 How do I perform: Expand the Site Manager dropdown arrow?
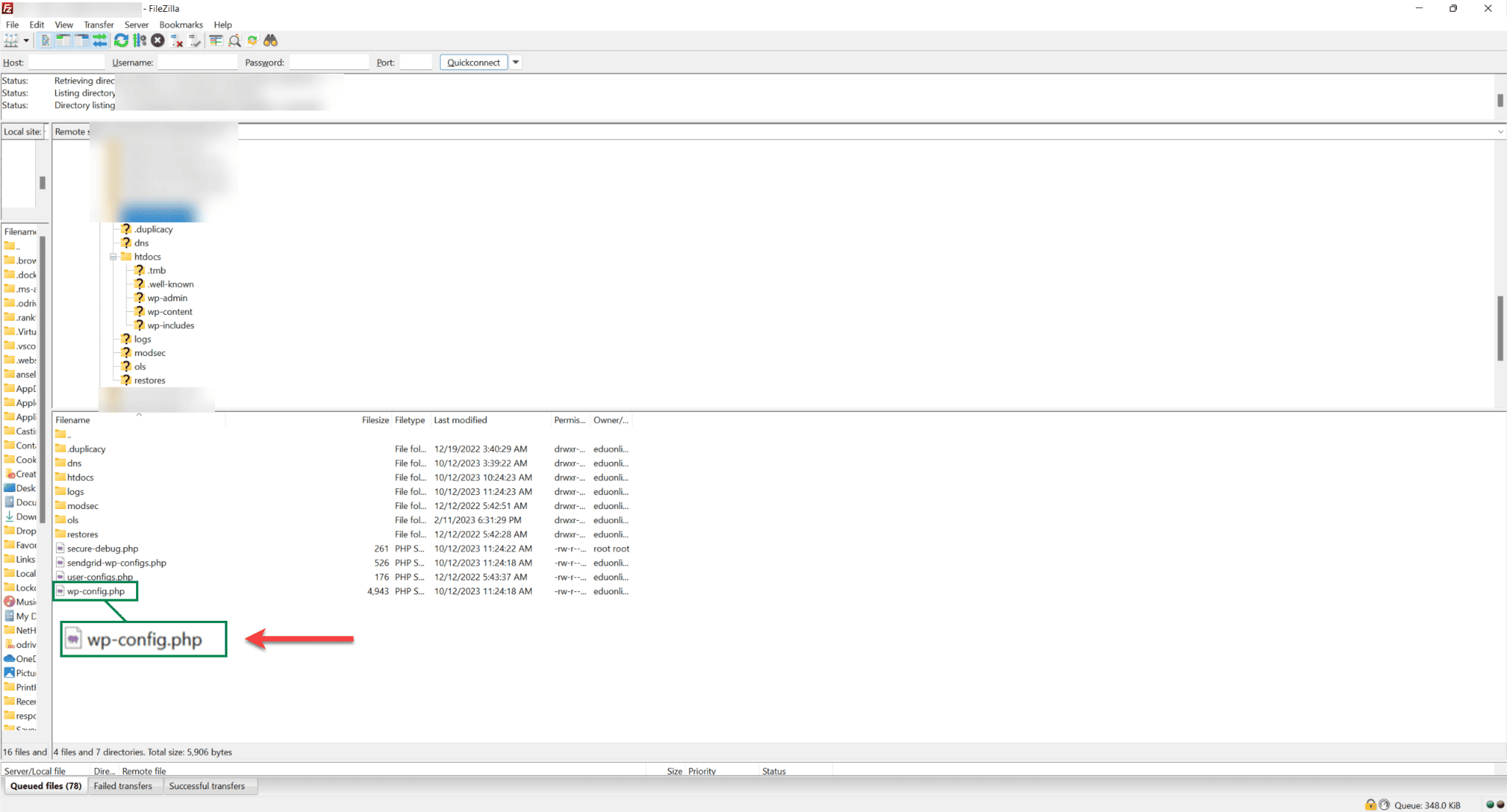coord(26,40)
